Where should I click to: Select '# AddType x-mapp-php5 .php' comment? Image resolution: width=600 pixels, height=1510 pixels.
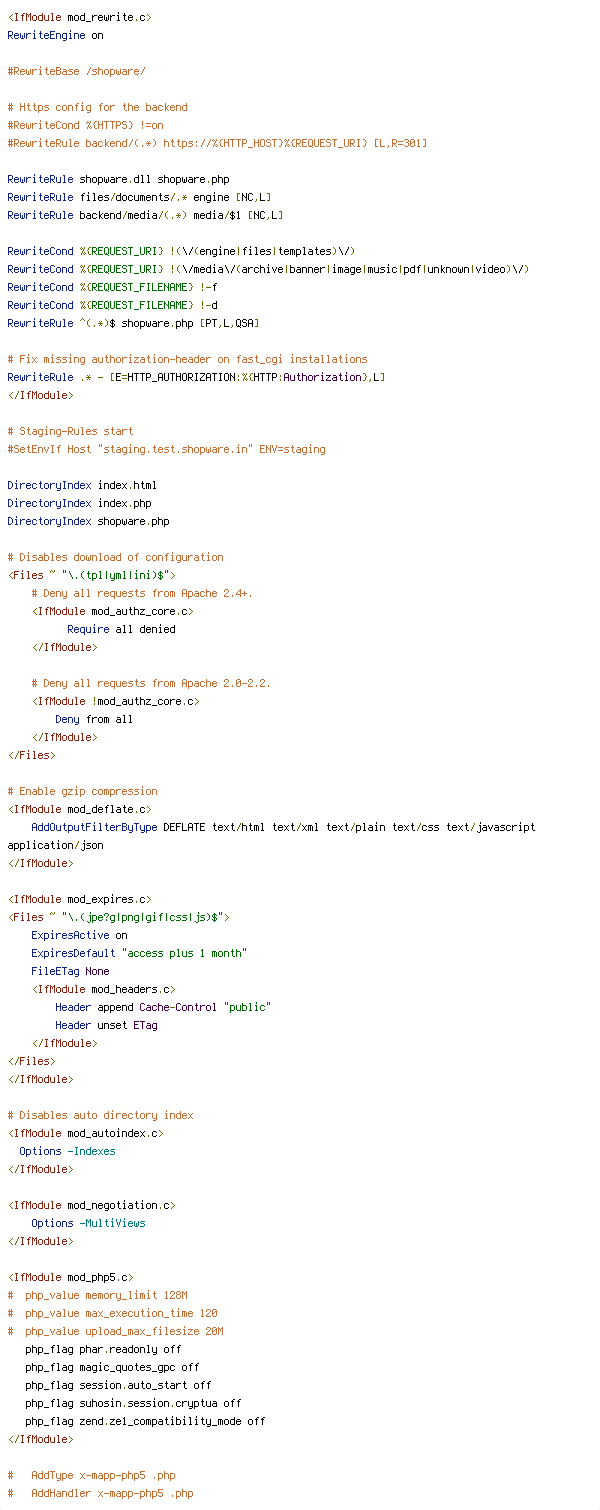coord(91,1475)
